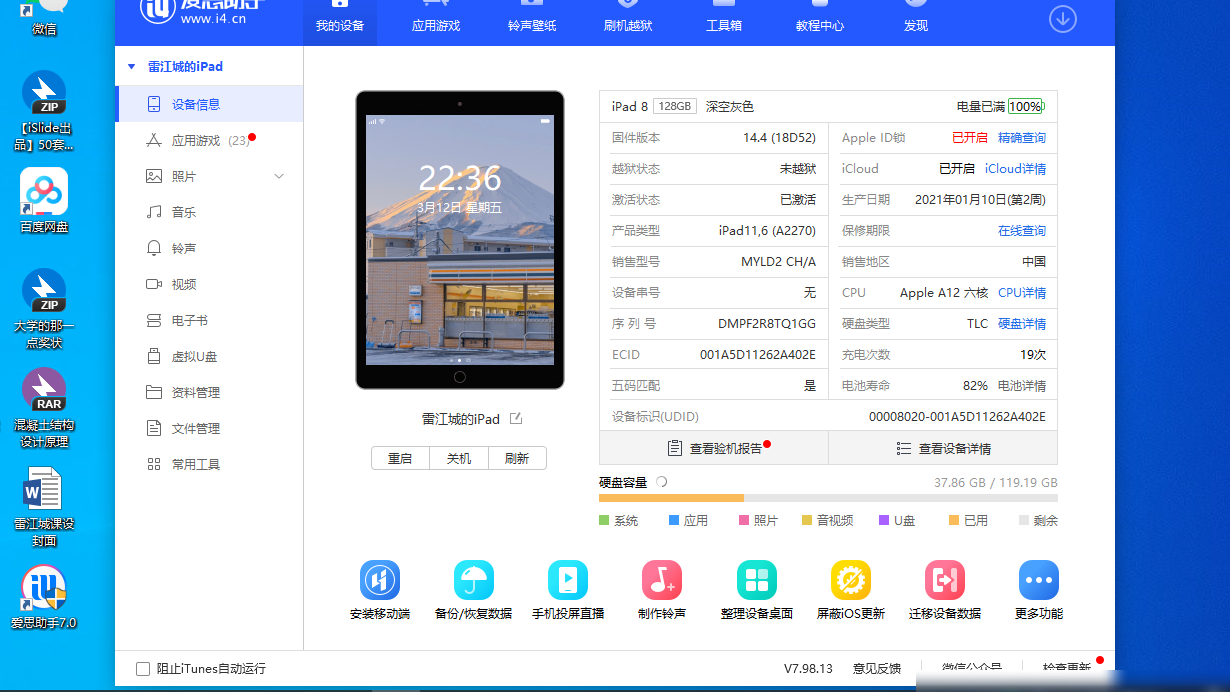Select 设备信息 in sidebar
The width and height of the screenshot is (1230, 692).
(209, 104)
